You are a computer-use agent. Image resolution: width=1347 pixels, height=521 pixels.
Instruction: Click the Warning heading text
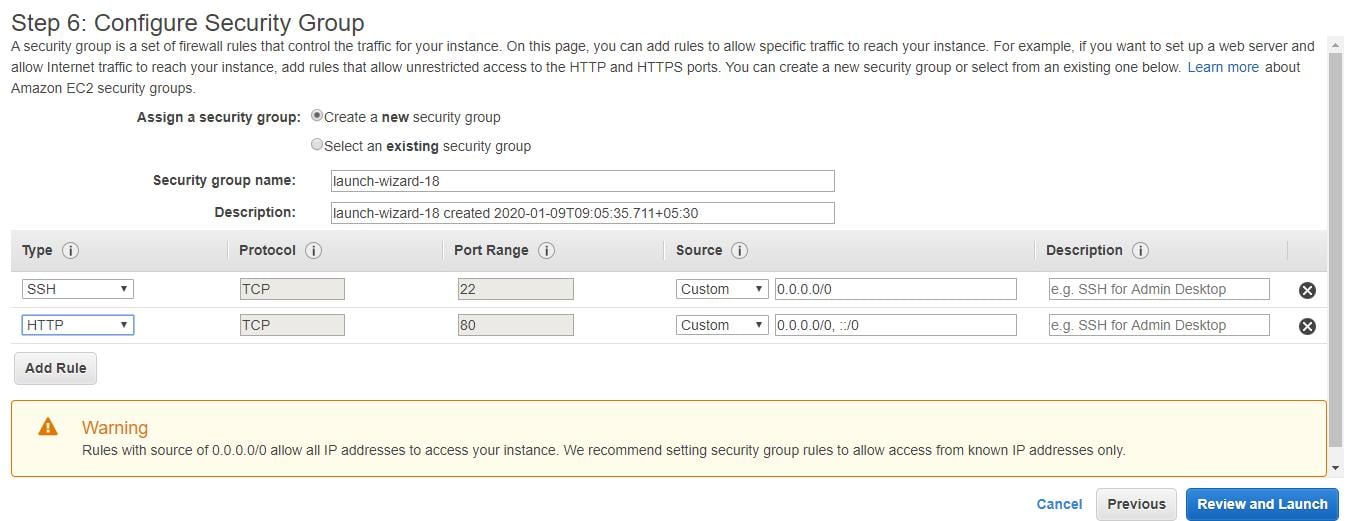pyautogui.click(x=115, y=427)
